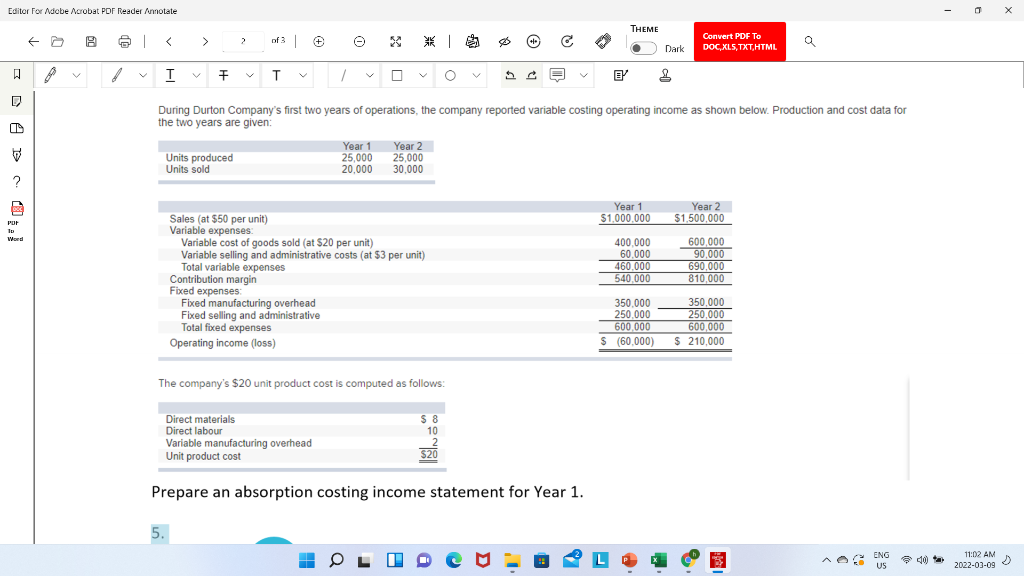The image size is (1024, 576).
Task: Save the PDF document
Action: pos(90,42)
